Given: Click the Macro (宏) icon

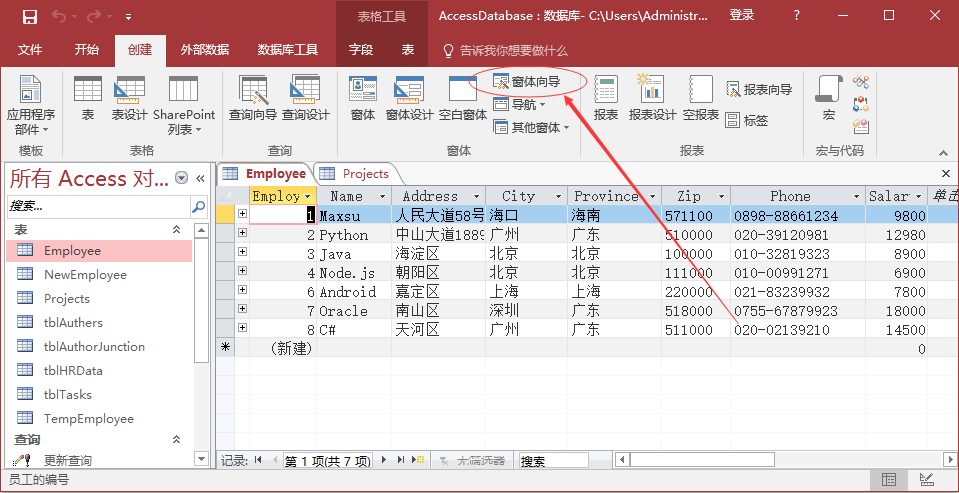Looking at the screenshot, I should point(828,98).
